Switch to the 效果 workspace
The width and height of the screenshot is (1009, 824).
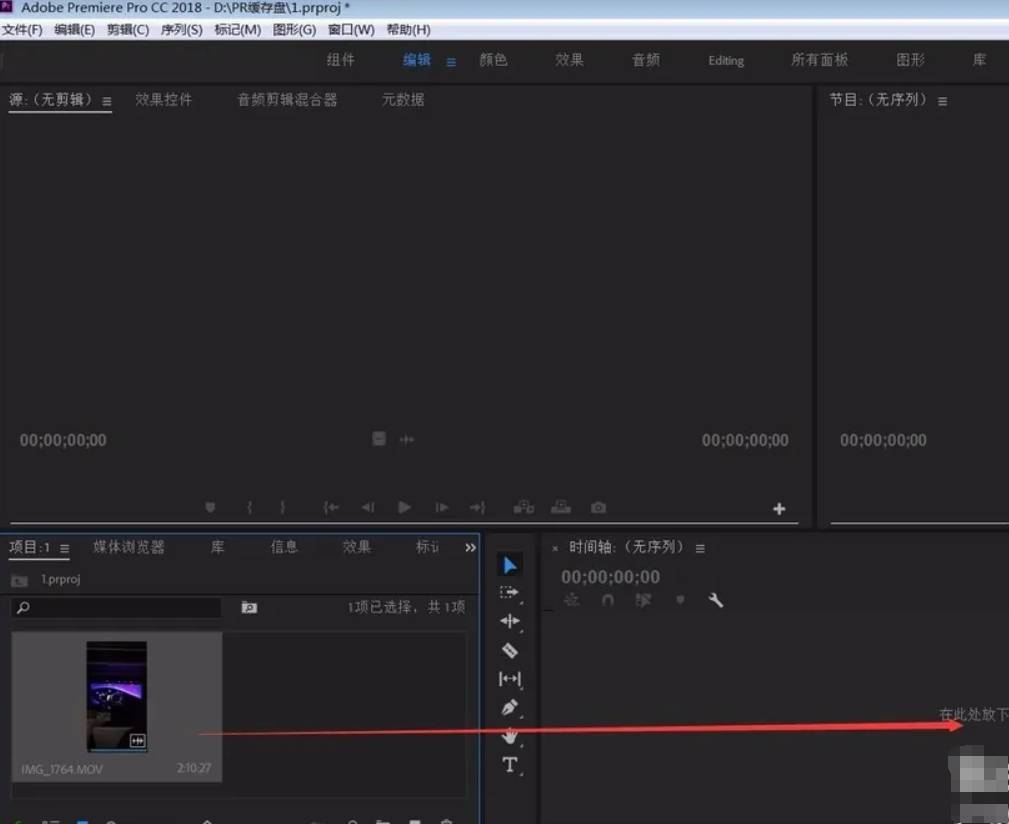click(x=569, y=60)
